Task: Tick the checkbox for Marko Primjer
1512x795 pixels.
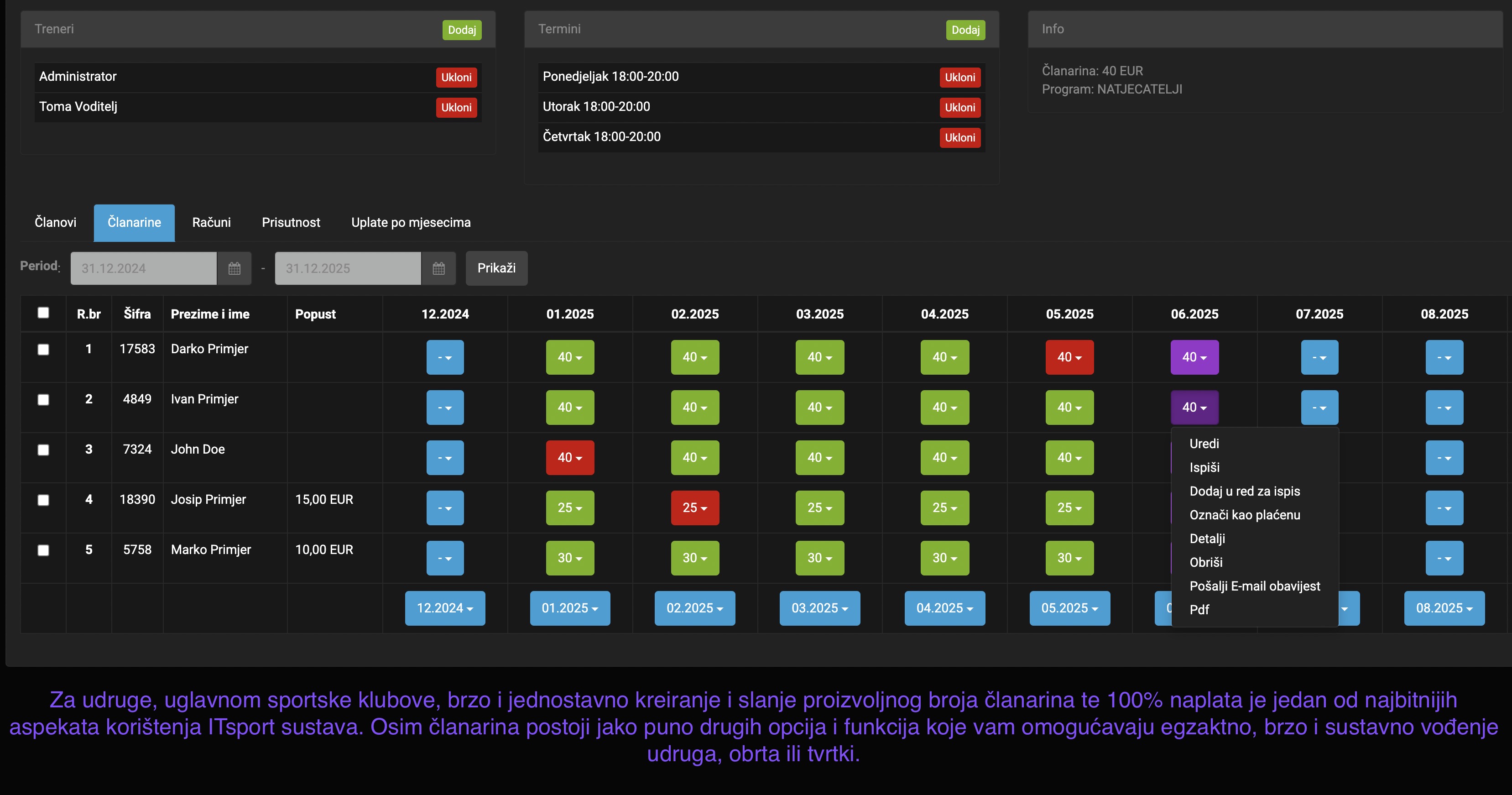Action: 43,550
